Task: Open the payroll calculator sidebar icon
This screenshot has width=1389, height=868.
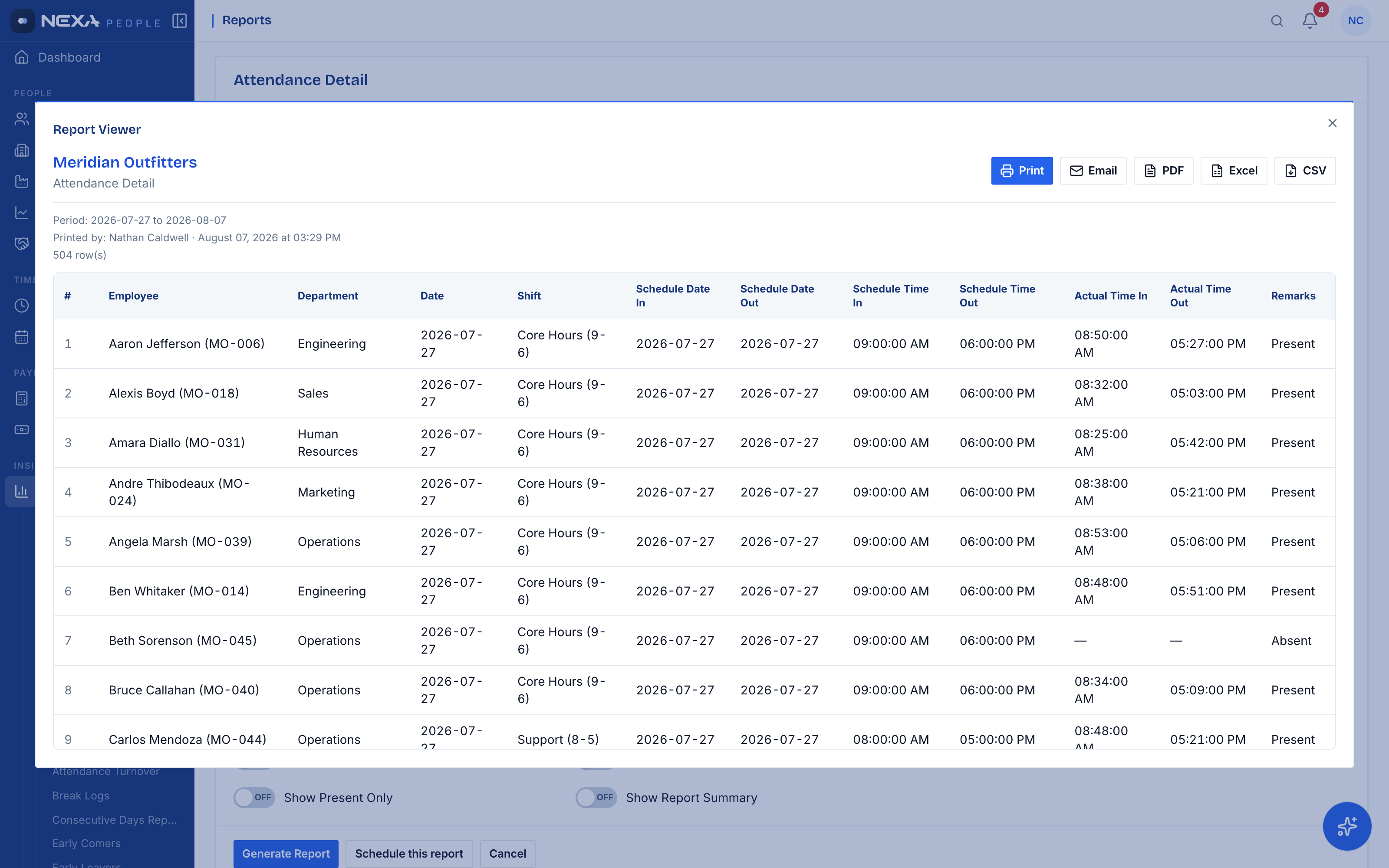Action: [x=21, y=398]
